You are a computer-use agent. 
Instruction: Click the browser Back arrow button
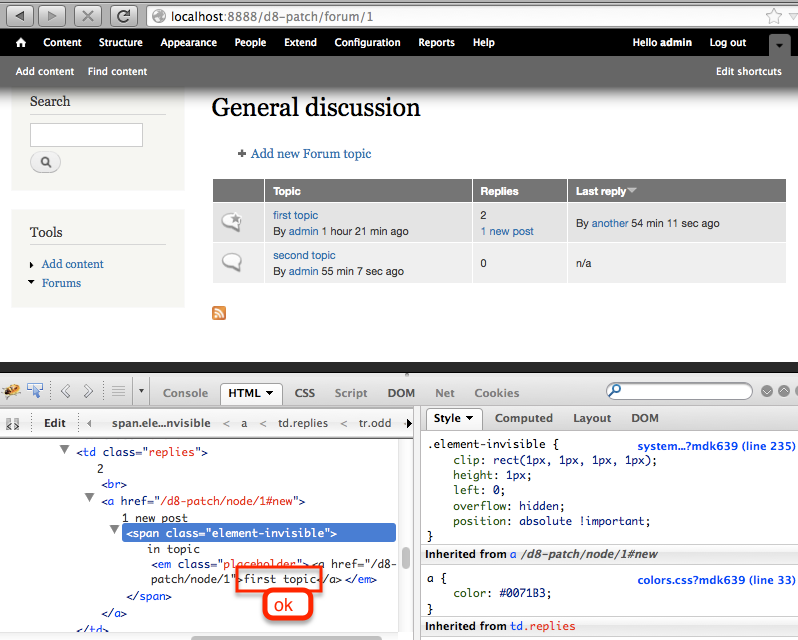pyautogui.click(x=20, y=16)
